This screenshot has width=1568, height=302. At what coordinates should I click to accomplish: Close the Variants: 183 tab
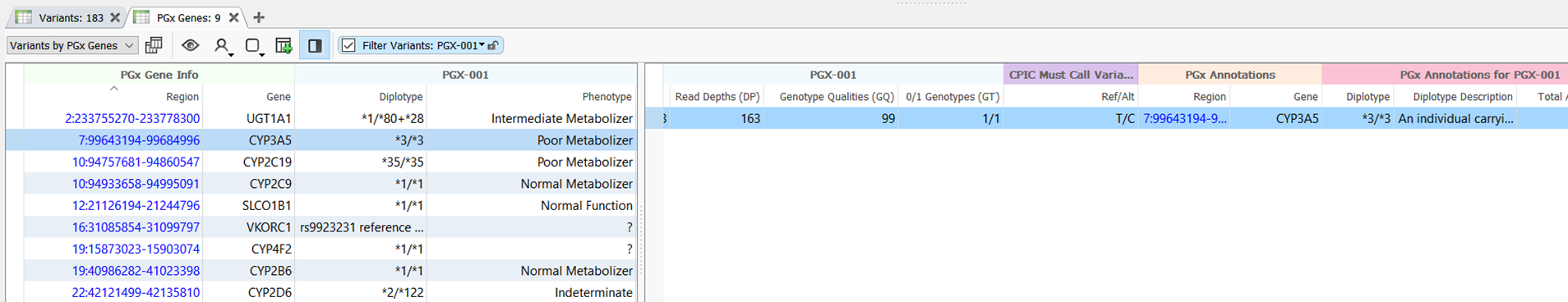point(115,17)
